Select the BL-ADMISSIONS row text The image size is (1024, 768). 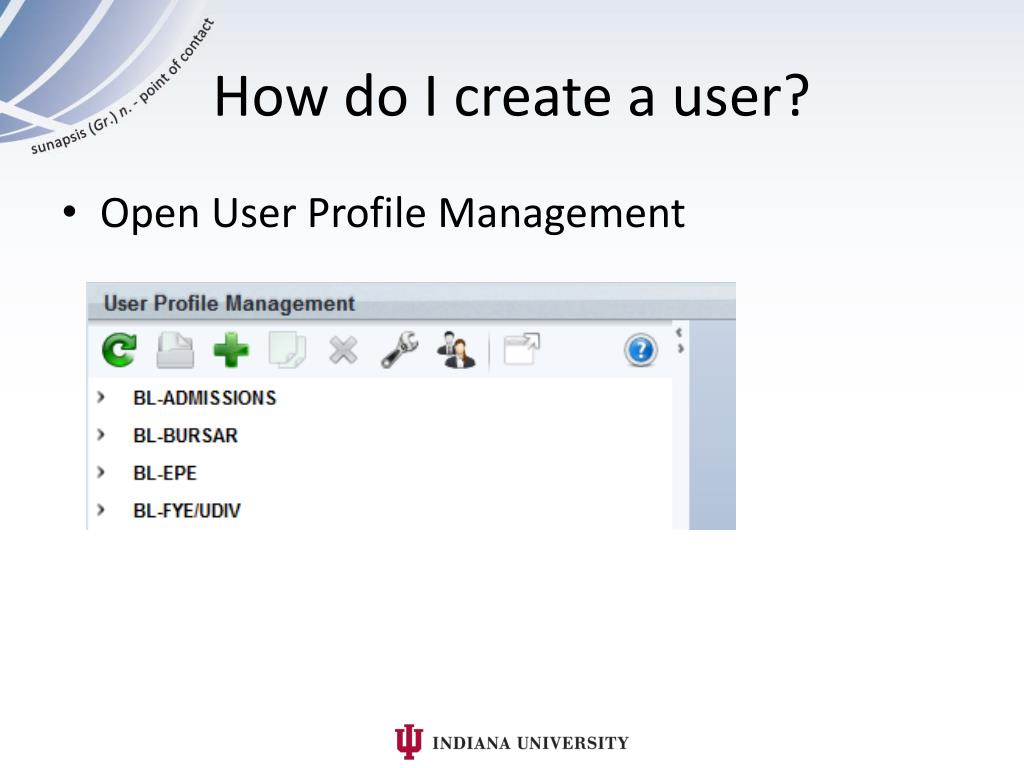coord(204,398)
